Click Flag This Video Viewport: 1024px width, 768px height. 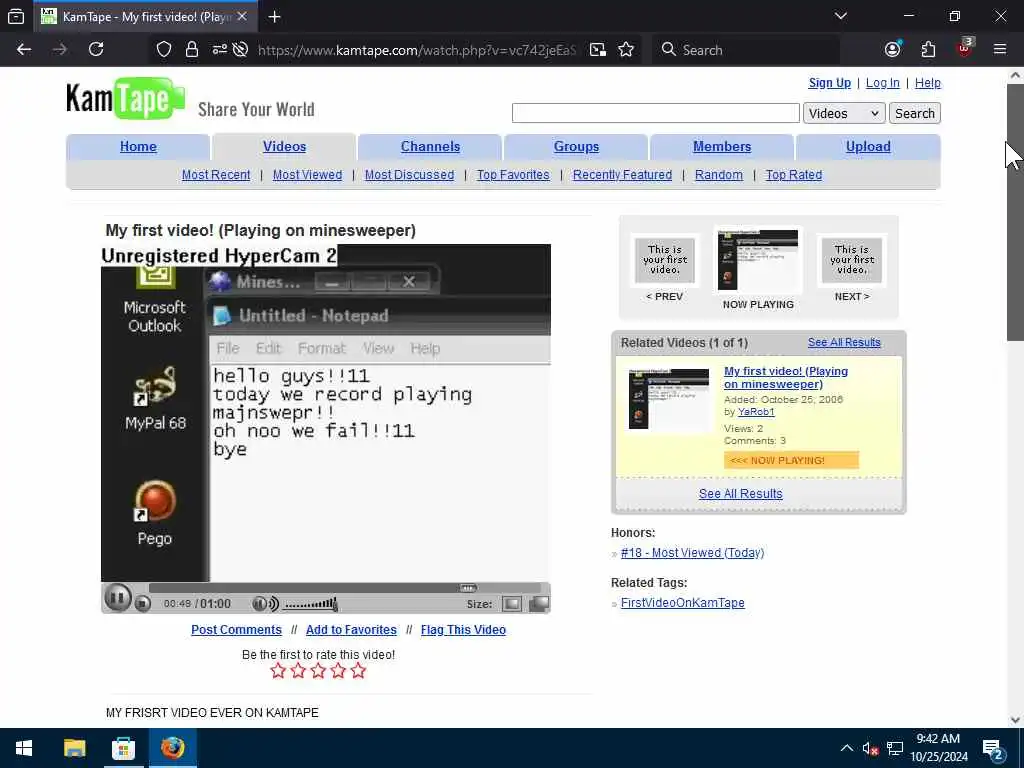click(x=463, y=630)
